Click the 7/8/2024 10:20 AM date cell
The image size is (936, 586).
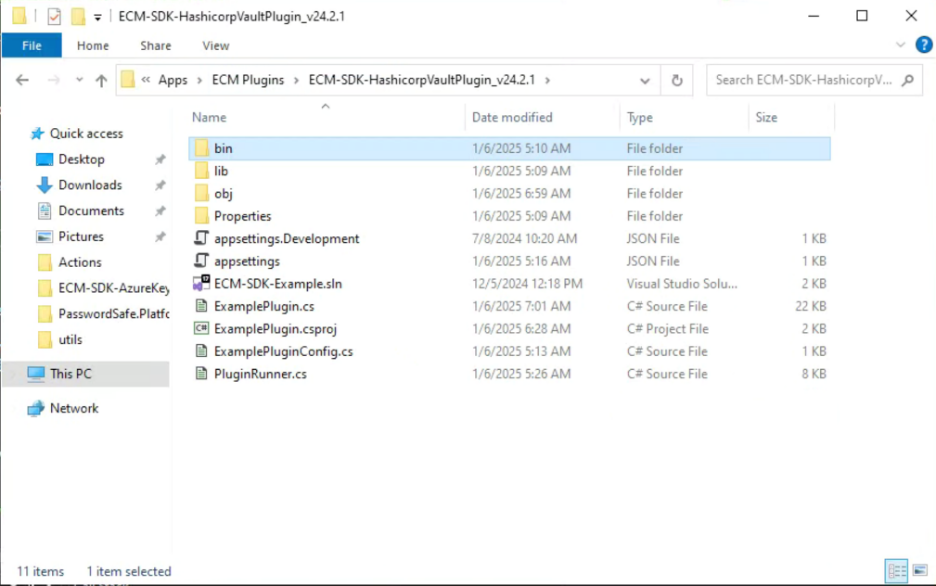coord(524,239)
